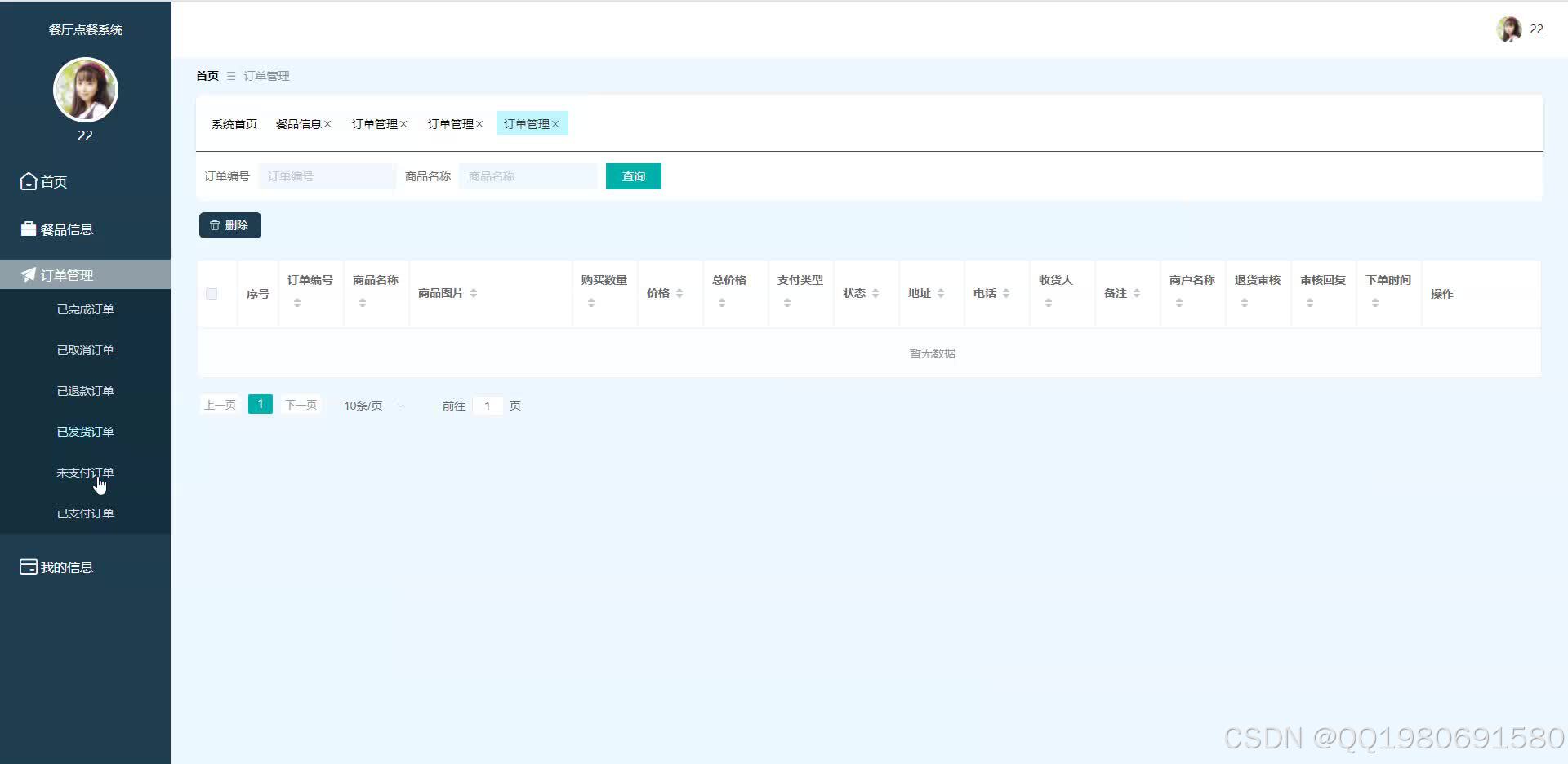
Task: Click the sidebar profile photo above 22
Action: (x=85, y=90)
